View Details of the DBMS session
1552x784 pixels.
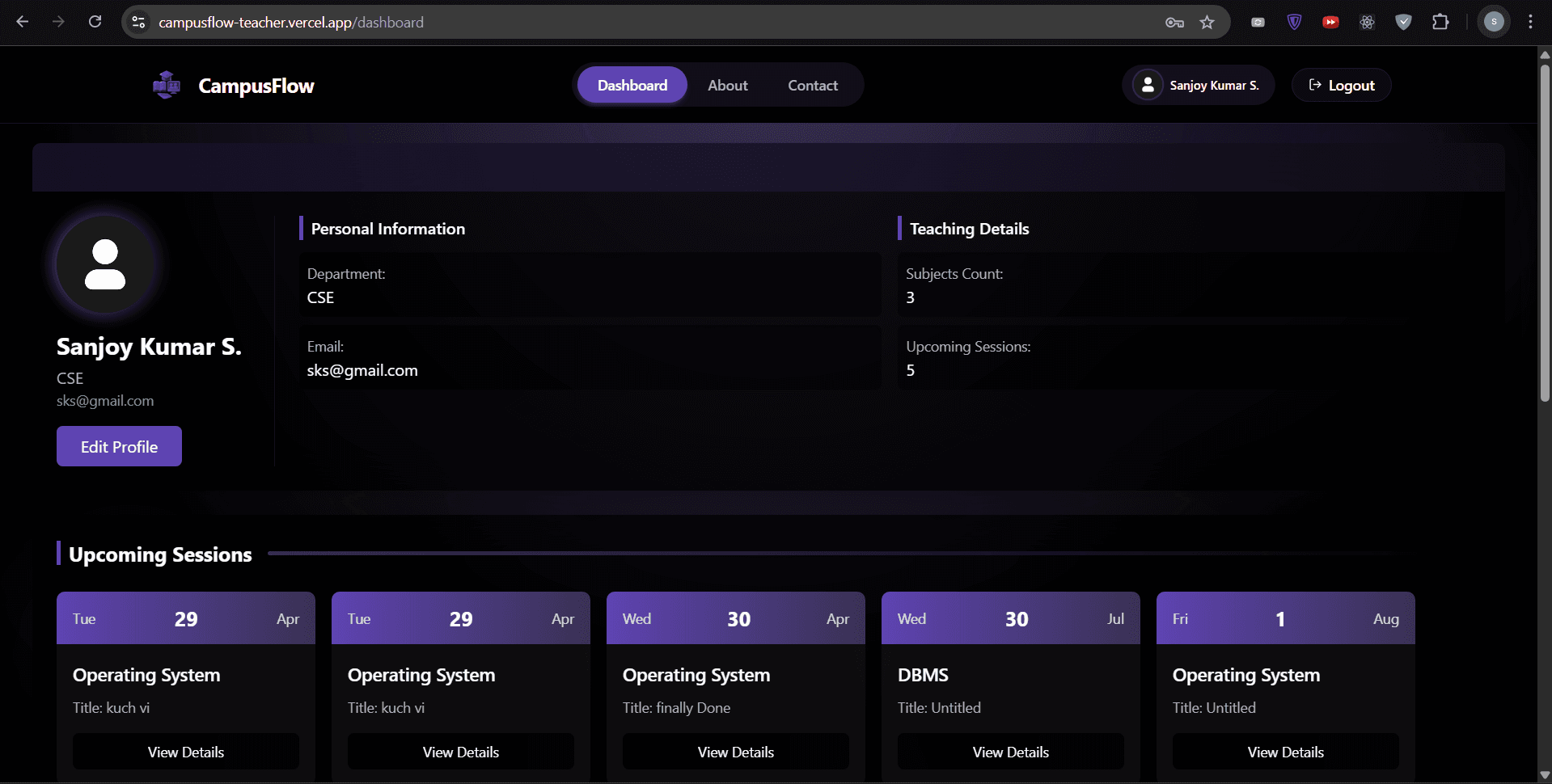(1010, 751)
